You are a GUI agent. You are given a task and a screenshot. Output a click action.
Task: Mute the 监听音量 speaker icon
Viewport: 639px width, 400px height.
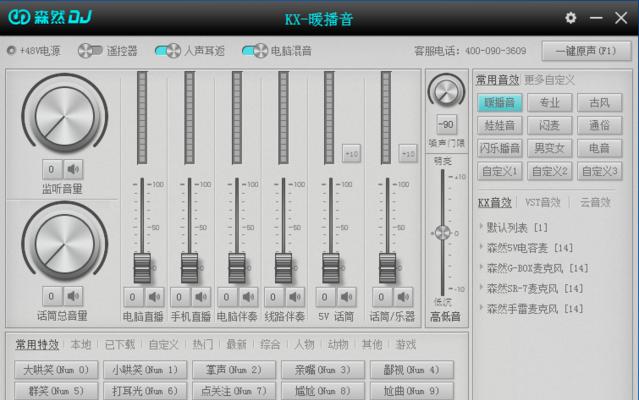[x=73, y=169]
